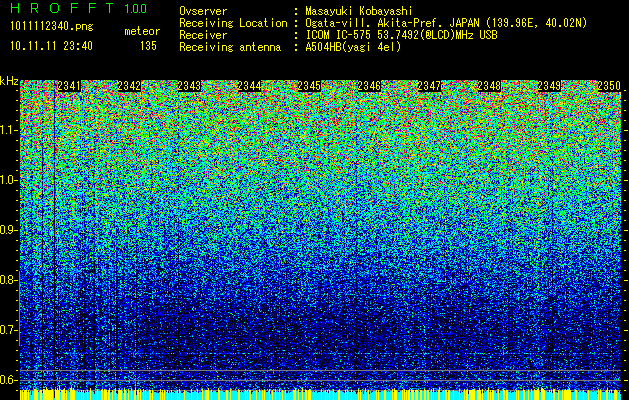
Task: Click the 2348 time marker
Action: pos(489,86)
